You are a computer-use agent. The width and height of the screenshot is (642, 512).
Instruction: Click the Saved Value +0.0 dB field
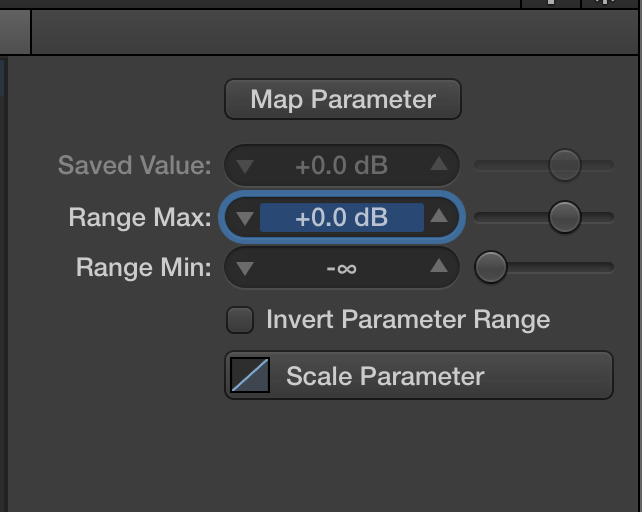tap(341, 166)
